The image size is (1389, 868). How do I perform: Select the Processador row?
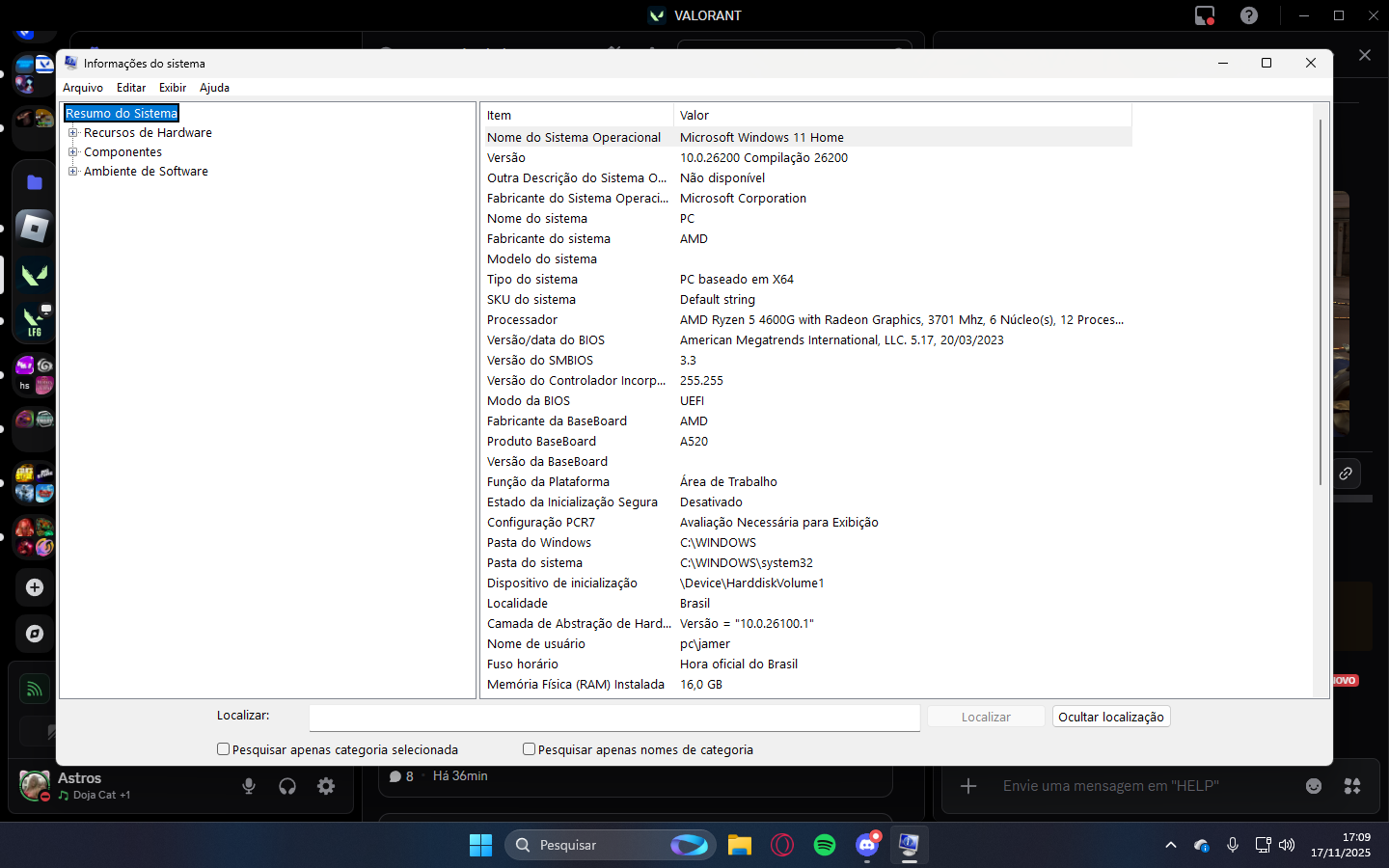tap(806, 320)
